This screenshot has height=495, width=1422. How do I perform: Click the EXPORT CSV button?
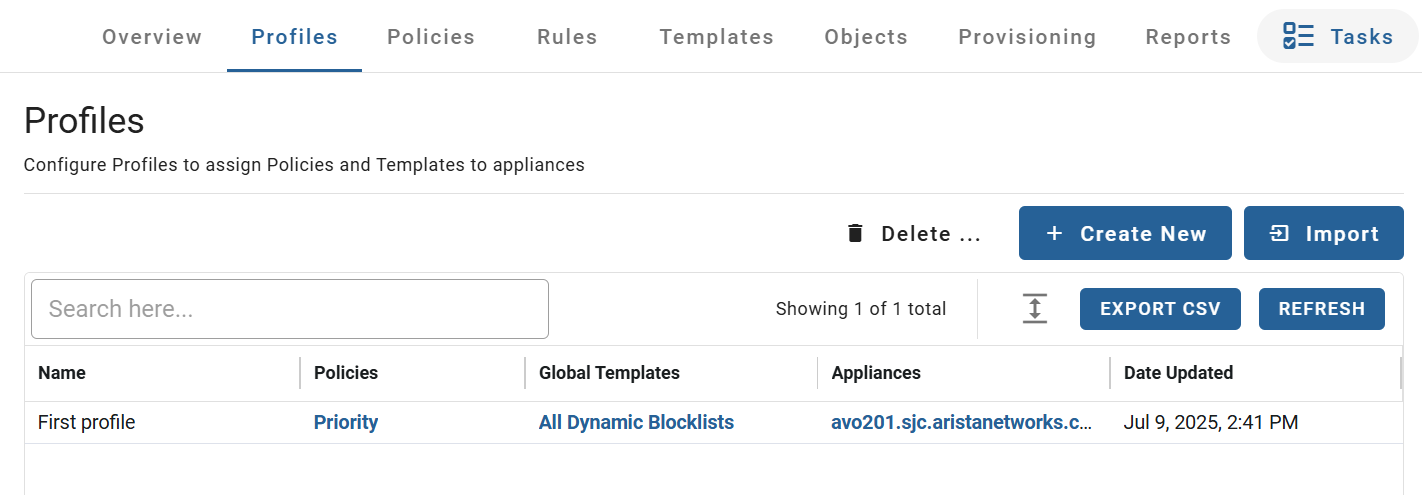pos(1160,309)
